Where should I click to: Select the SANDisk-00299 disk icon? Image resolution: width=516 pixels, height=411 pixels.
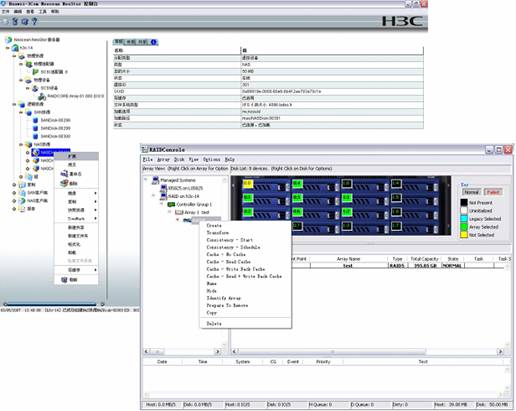tap(36, 128)
